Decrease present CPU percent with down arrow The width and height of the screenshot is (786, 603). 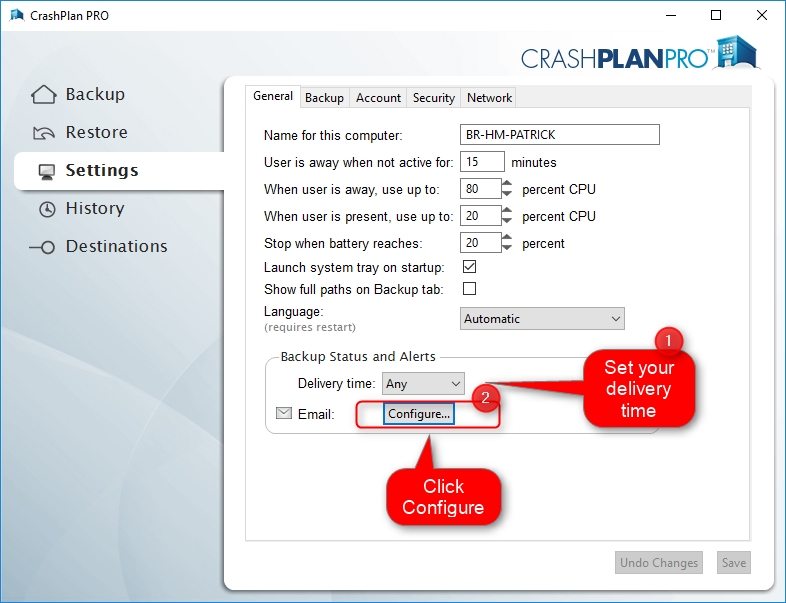[507, 221]
